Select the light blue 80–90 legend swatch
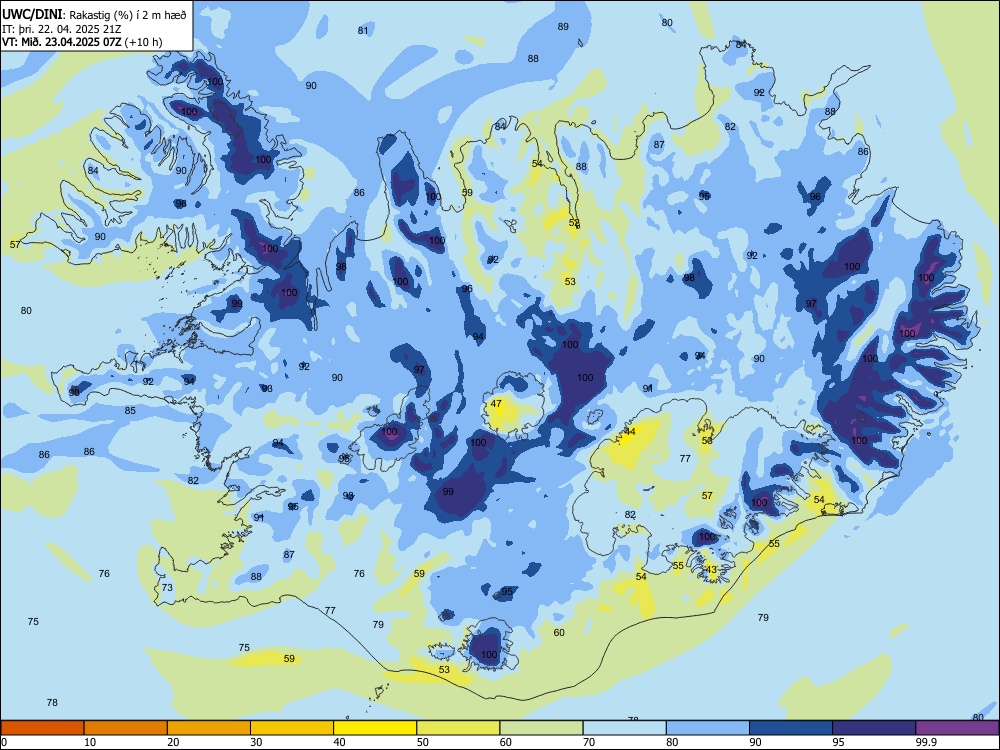This screenshot has width=1000, height=750. pyautogui.click(x=708, y=728)
